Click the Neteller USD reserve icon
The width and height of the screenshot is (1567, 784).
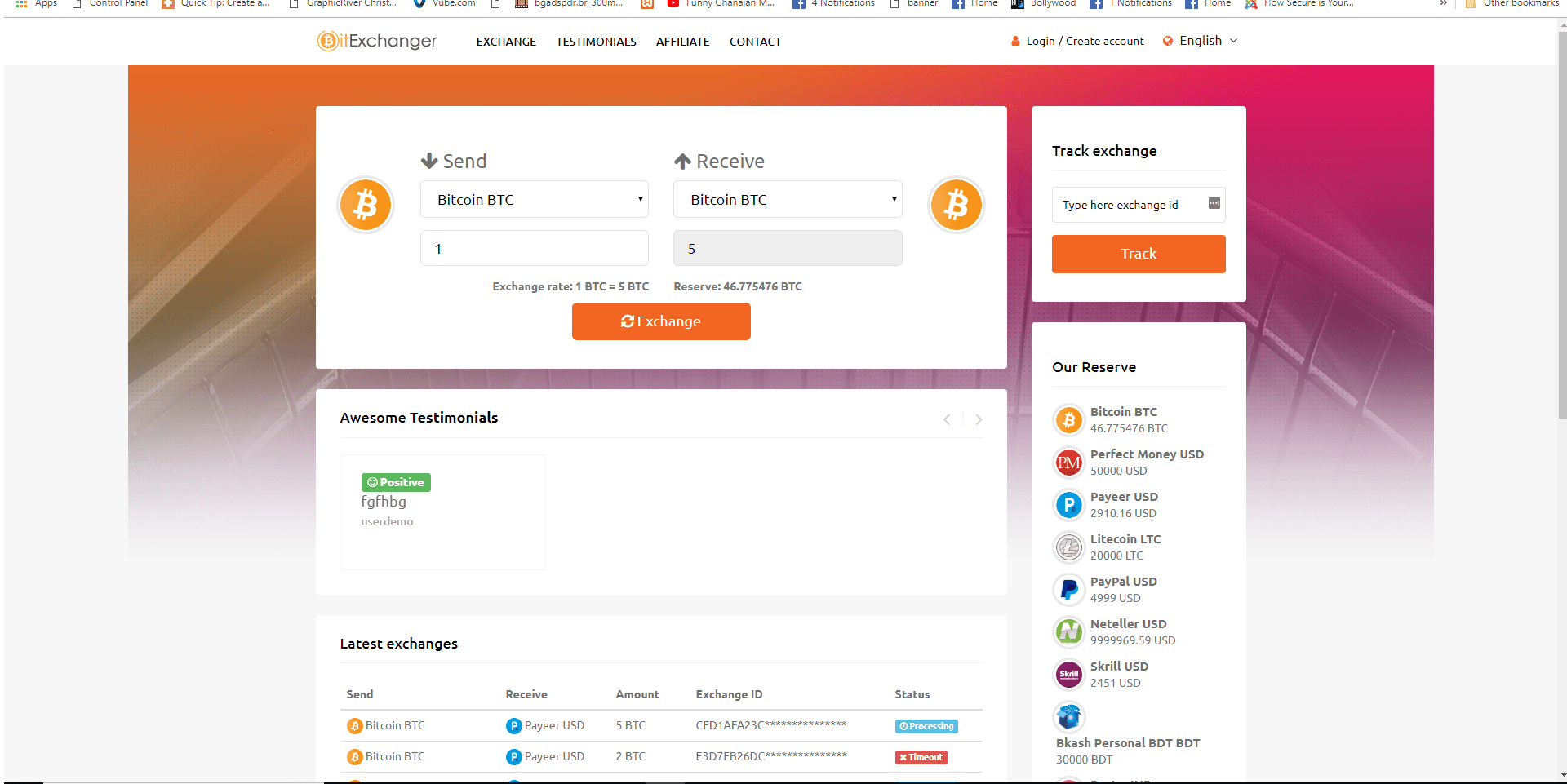[1068, 632]
